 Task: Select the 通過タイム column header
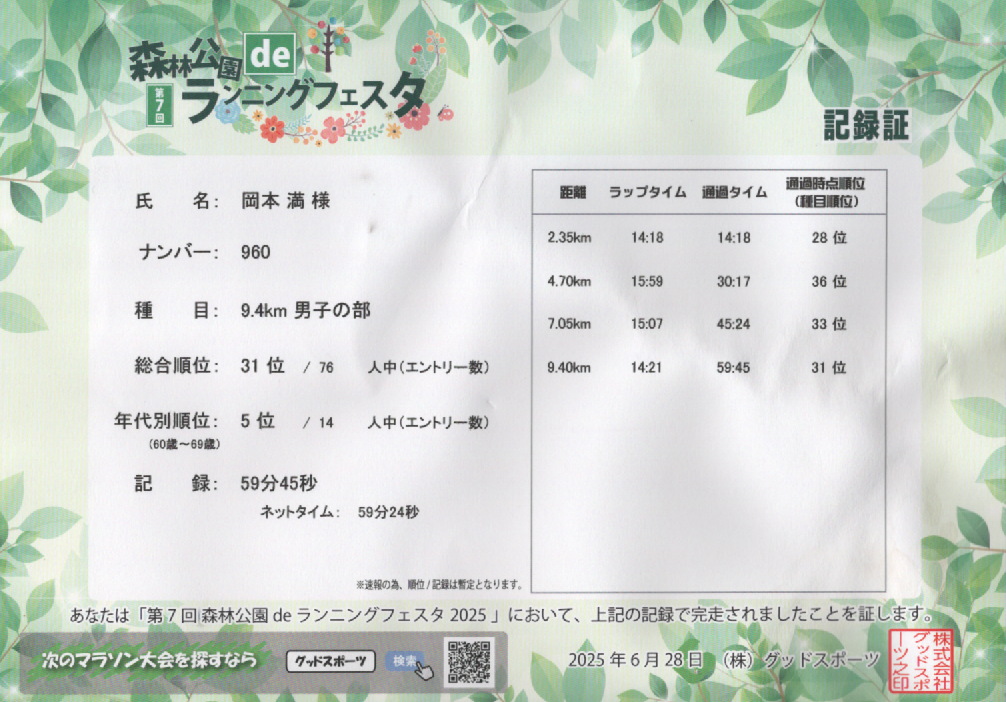[734, 193]
